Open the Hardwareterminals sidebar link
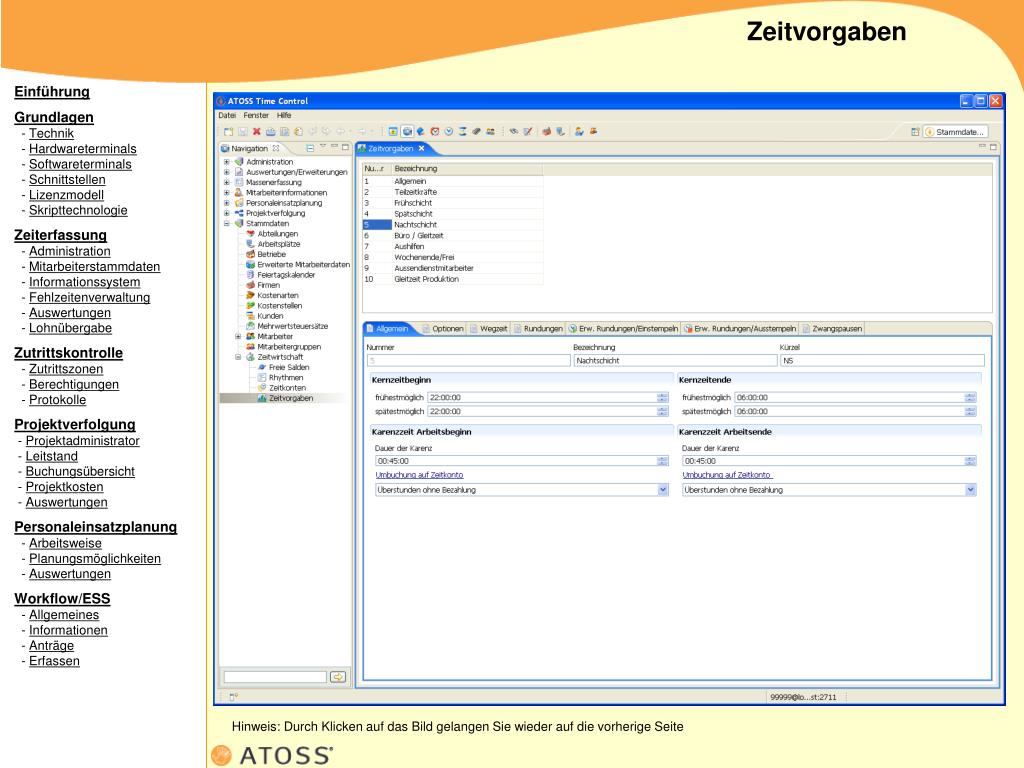The height and width of the screenshot is (768, 1024). coord(82,149)
